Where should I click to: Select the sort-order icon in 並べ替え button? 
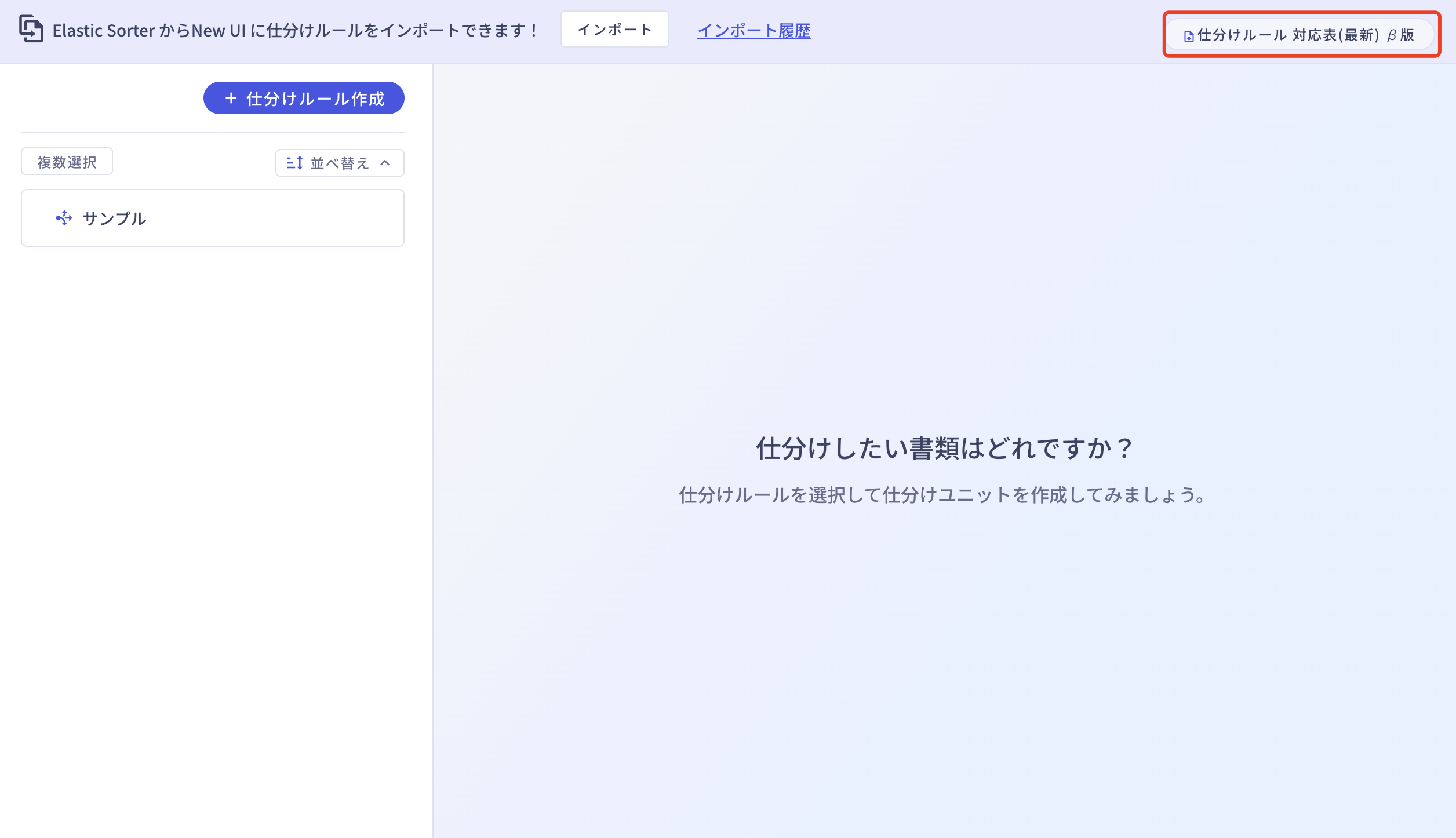point(295,163)
